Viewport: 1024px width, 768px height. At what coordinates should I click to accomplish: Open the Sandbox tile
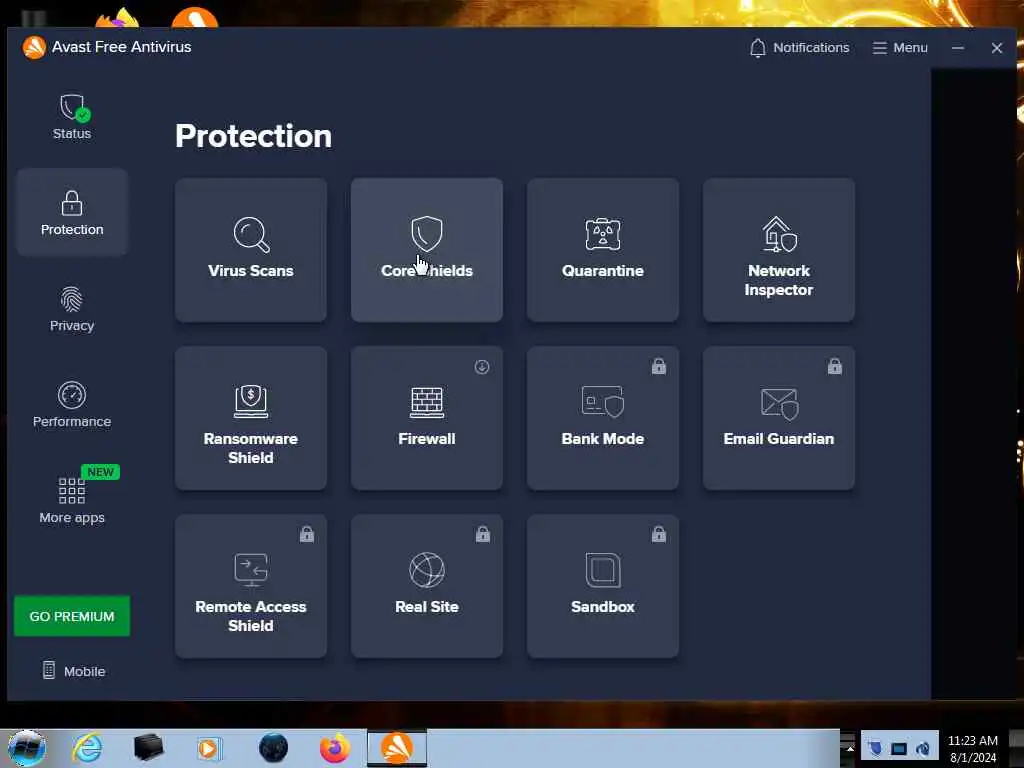coord(603,586)
